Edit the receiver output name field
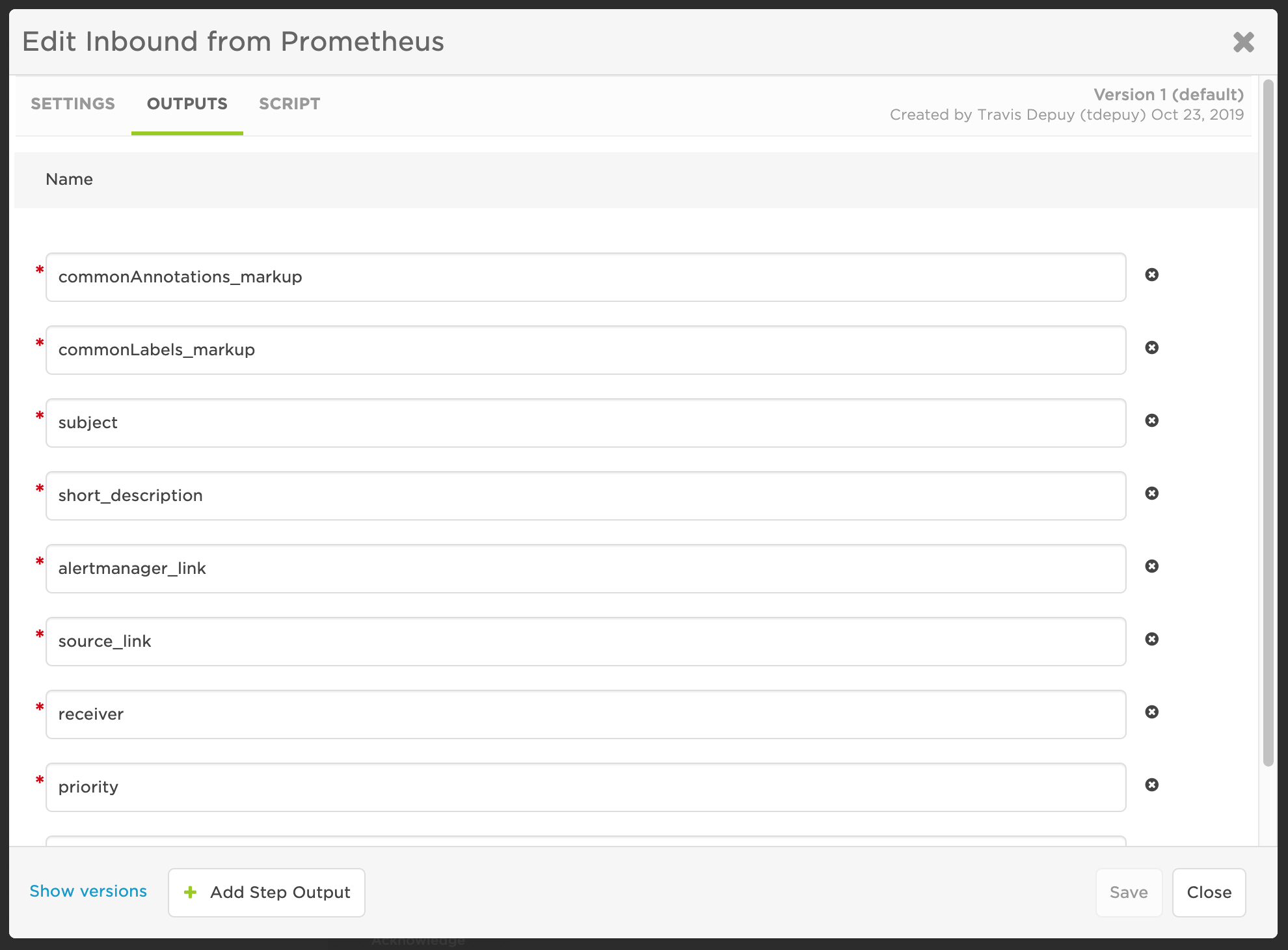Viewport: 1288px width, 950px height. click(x=585, y=714)
